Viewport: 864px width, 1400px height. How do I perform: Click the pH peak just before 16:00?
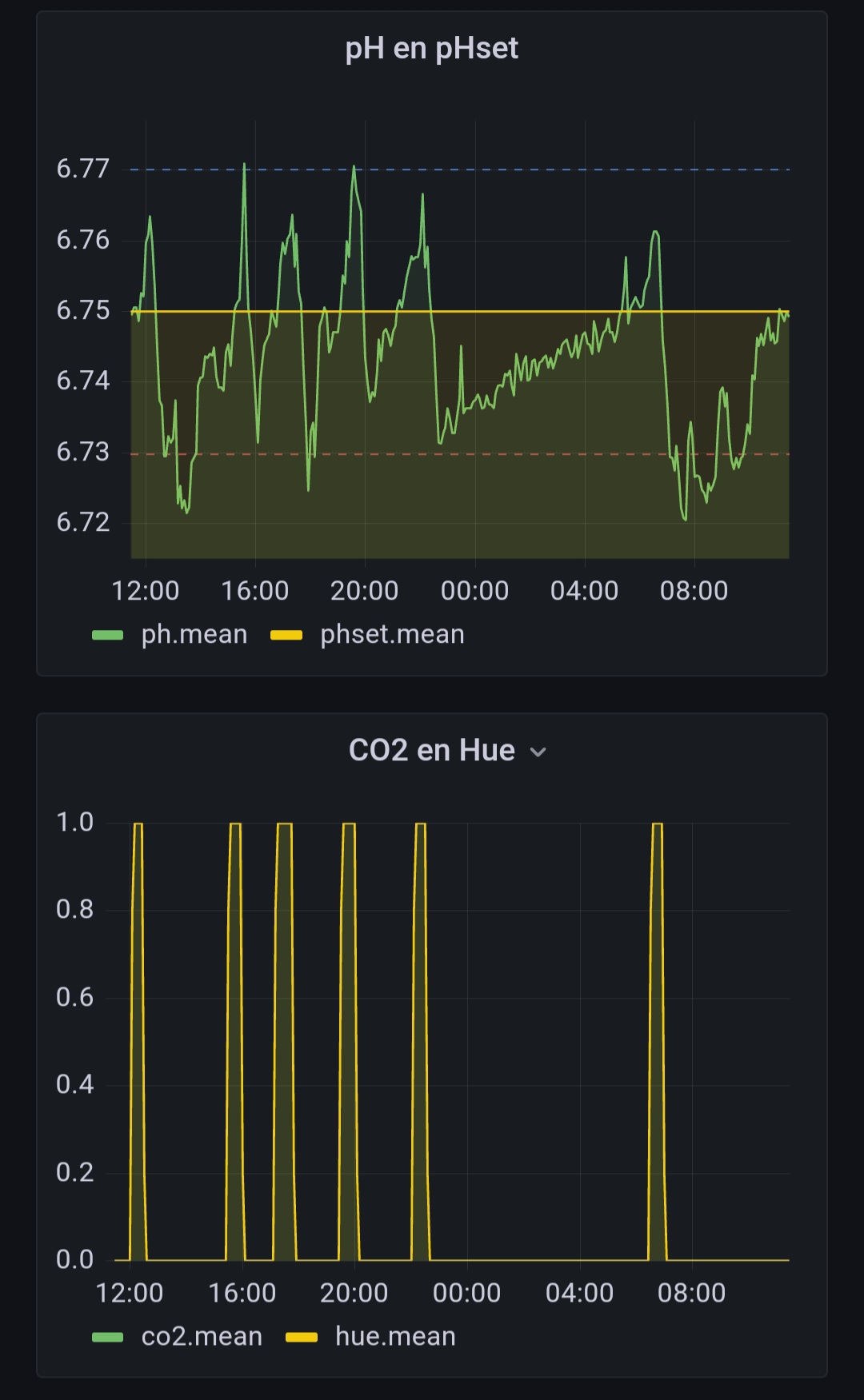pyautogui.click(x=245, y=166)
